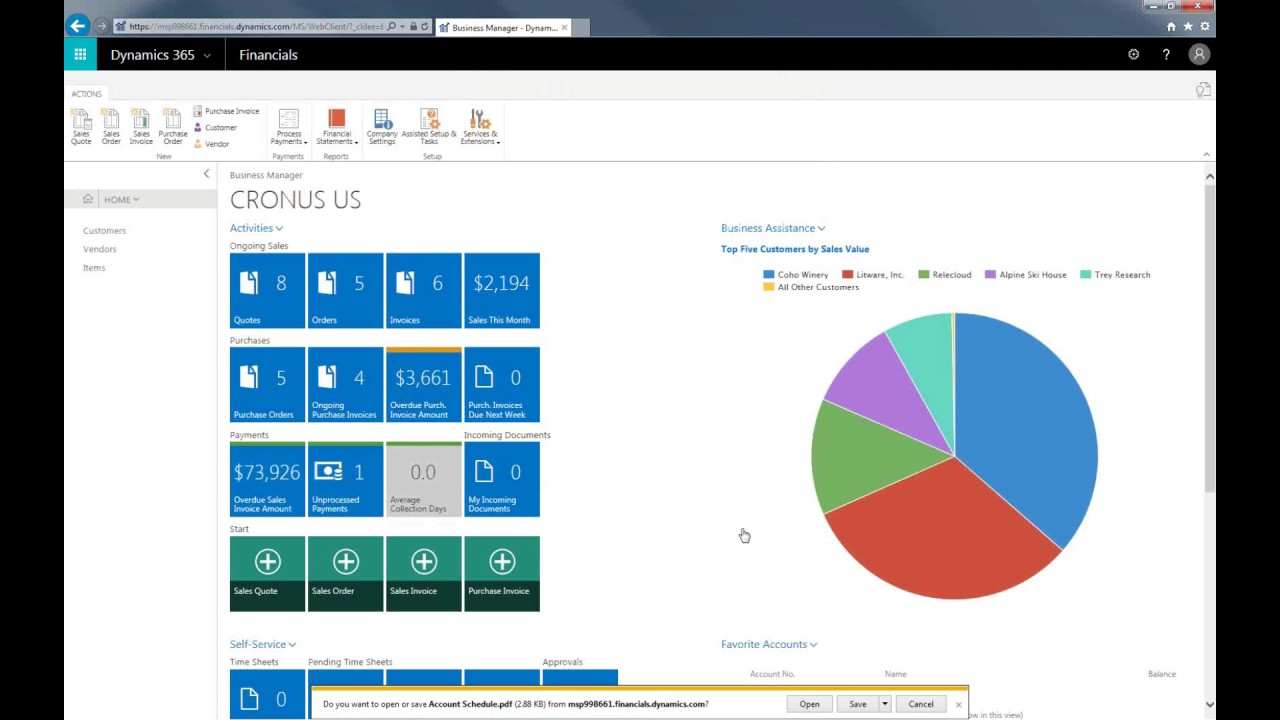The height and width of the screenshot is (720, 1280).
Task: Click the Financials header label
Action: click(x=268, y=55)
